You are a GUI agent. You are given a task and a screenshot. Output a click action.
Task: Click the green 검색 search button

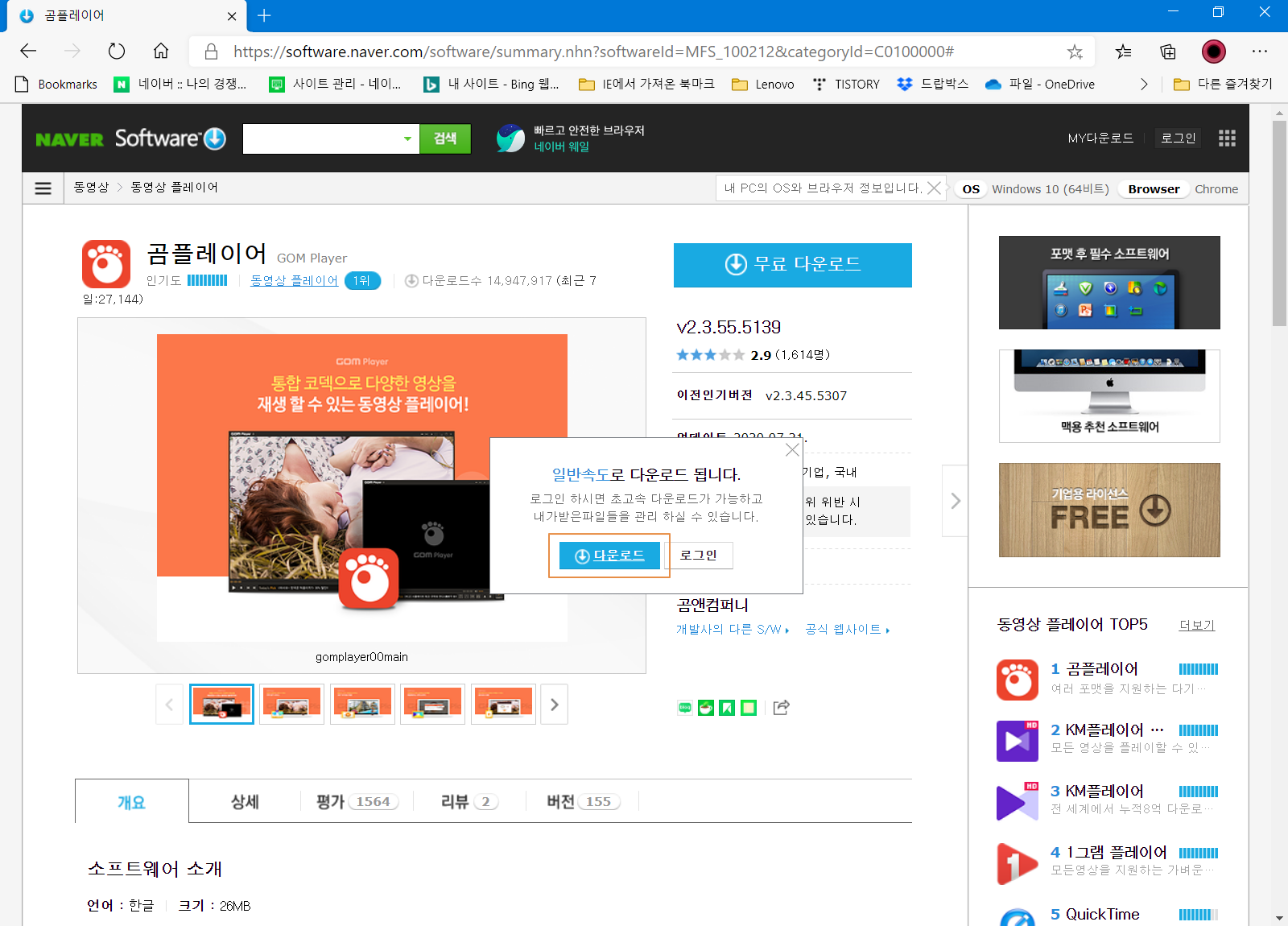(445, 138)
